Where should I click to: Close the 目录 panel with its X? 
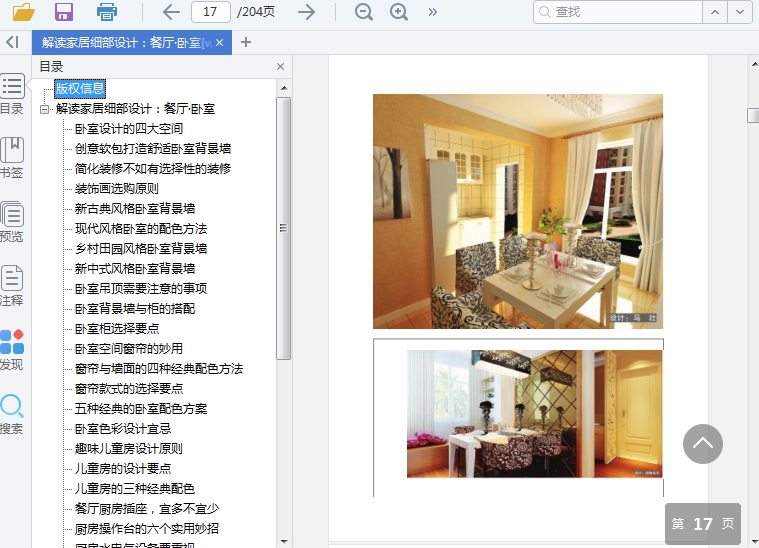point(280,66)
